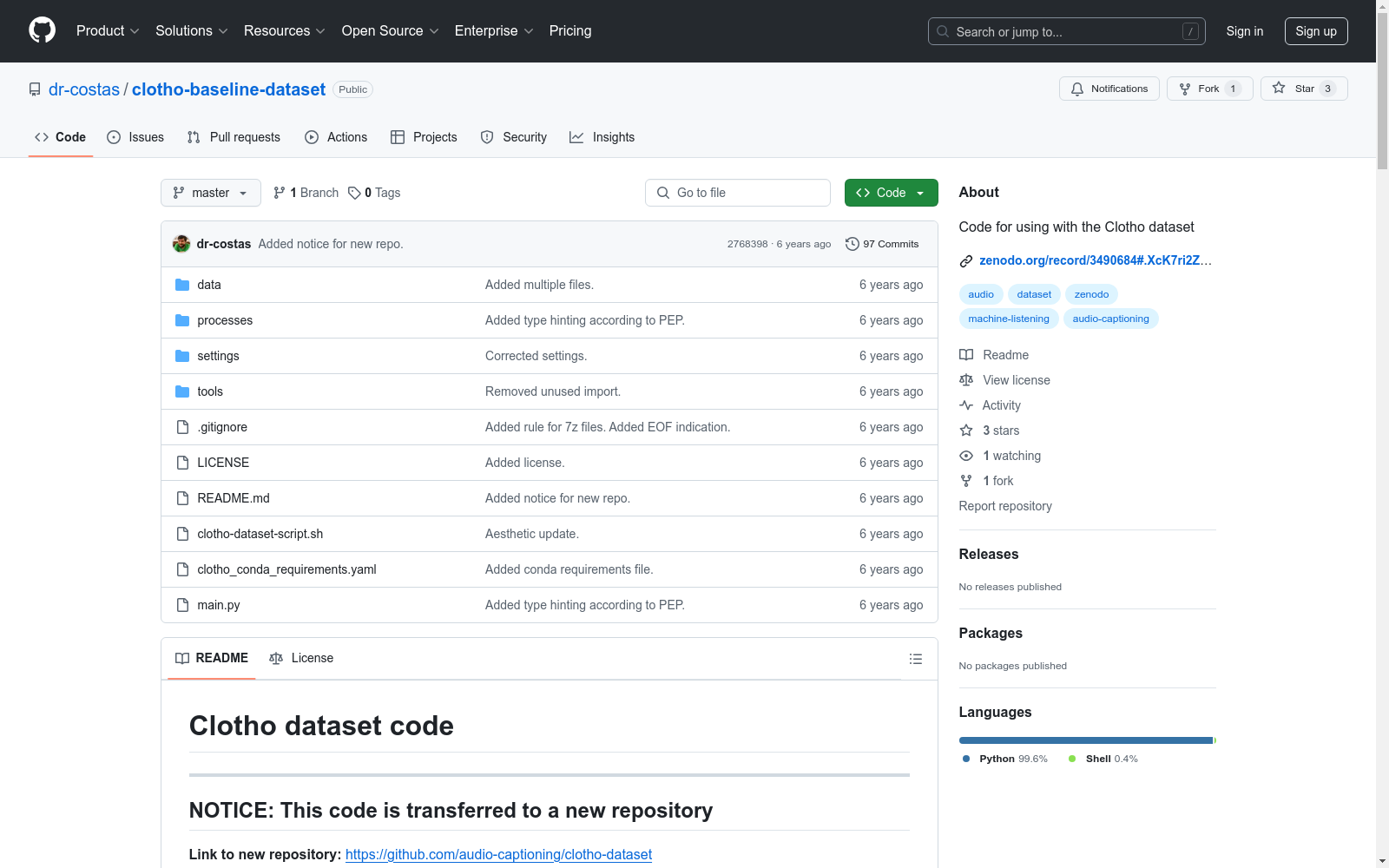
Task: Click the pulse icon beside Activity
Action: click(966, 405)
